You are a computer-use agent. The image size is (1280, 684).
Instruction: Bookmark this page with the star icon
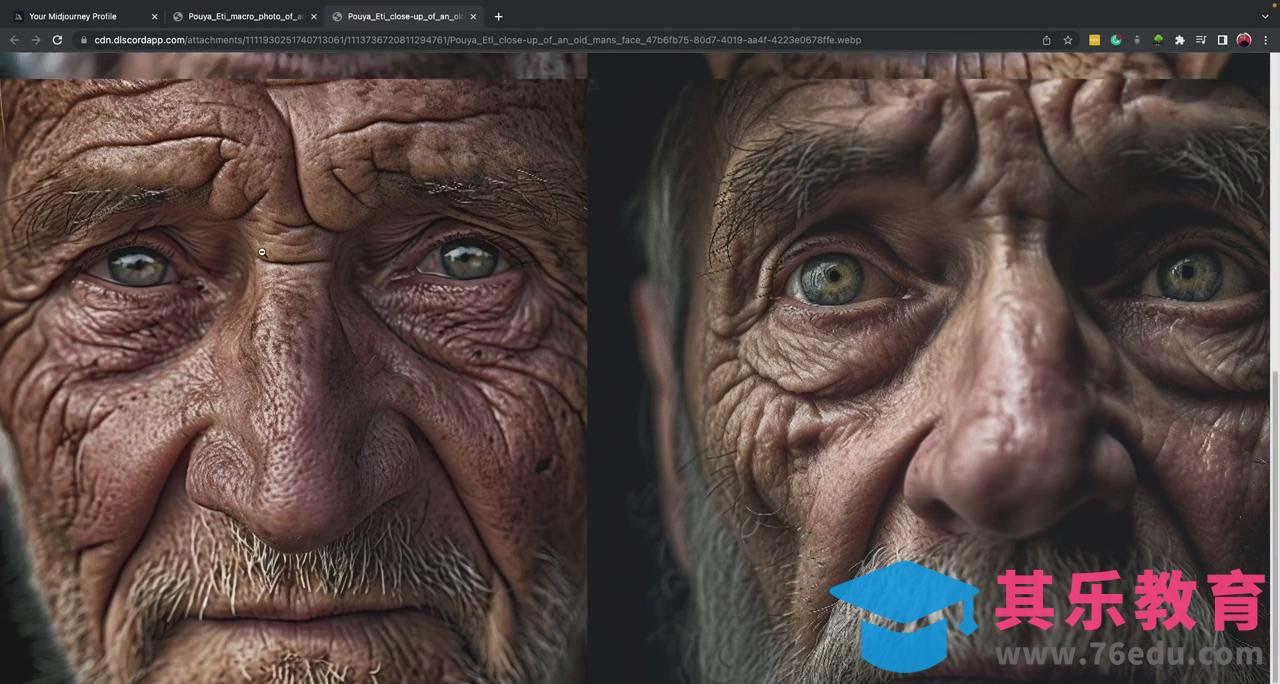click(1068, 40)
